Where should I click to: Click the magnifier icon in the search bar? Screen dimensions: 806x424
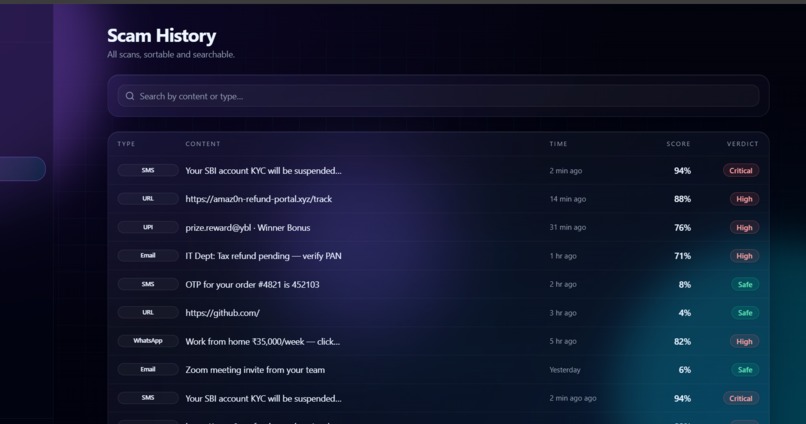(130, 96)
